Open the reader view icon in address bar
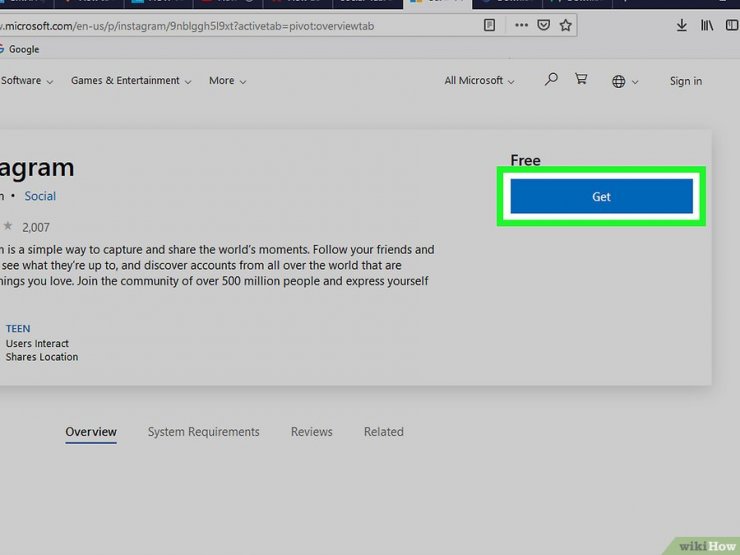This screenshot has width=740, height=555. tap(489, 25)
